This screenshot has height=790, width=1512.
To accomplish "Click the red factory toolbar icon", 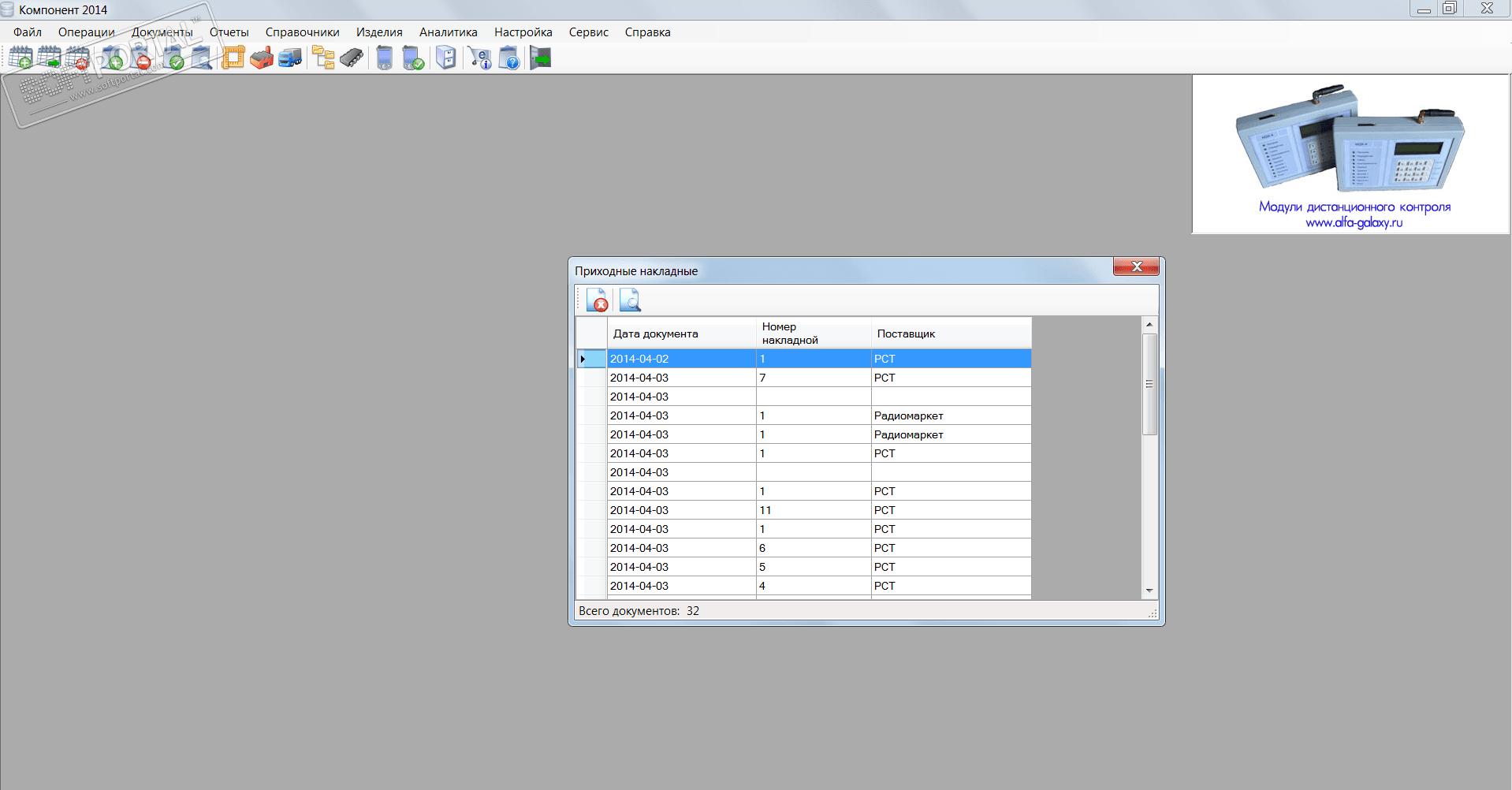I will coord(262,58).
